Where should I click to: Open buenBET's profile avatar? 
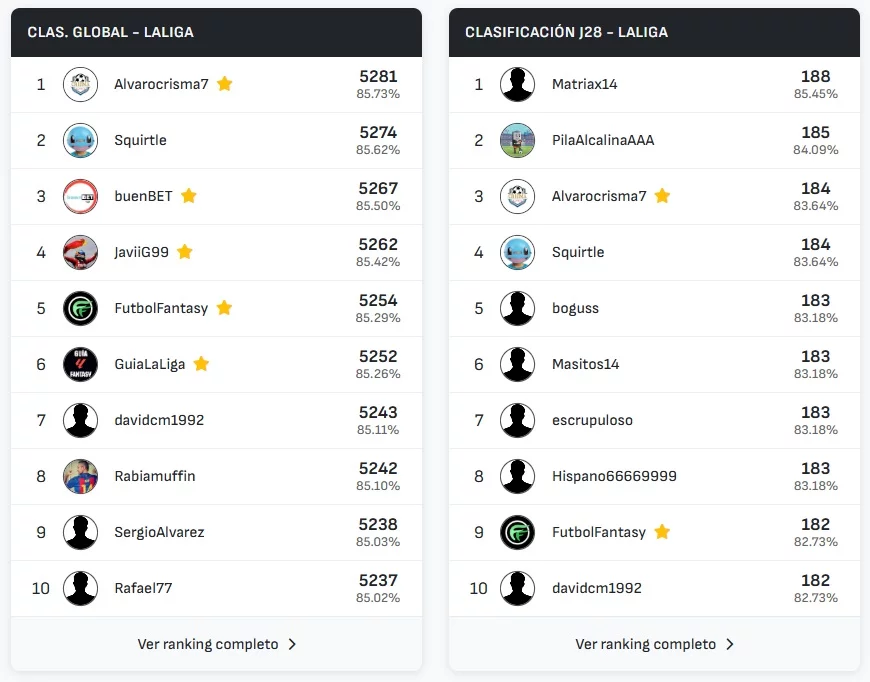[80, 196]
